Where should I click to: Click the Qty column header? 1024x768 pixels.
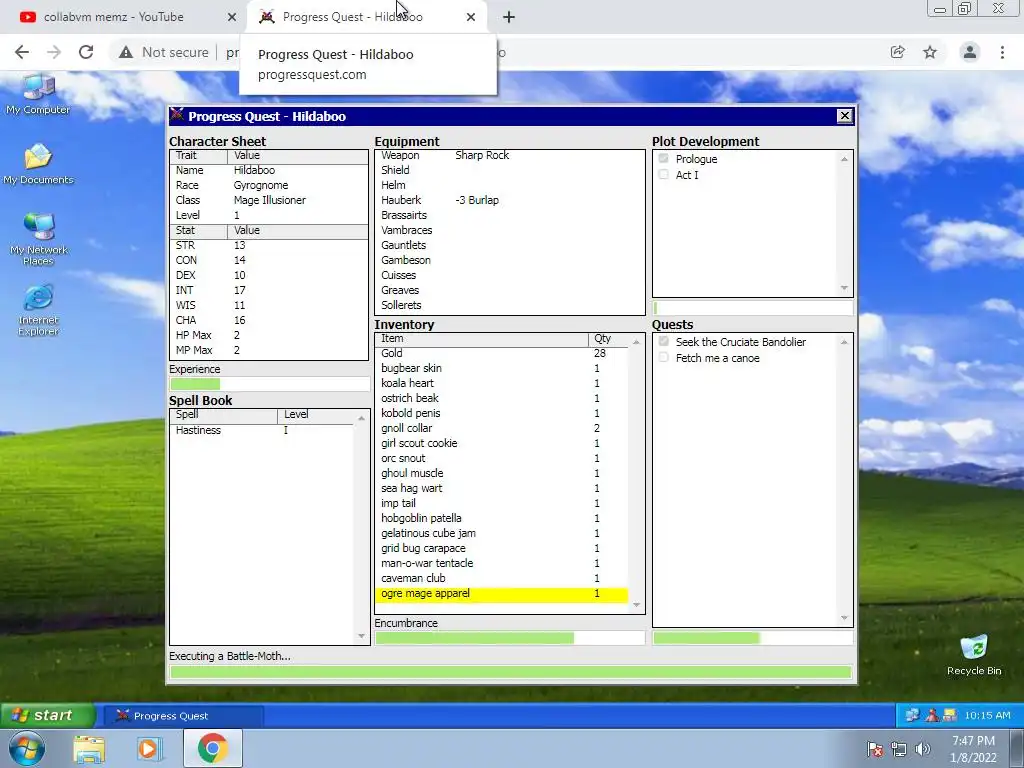click(609, 339)
